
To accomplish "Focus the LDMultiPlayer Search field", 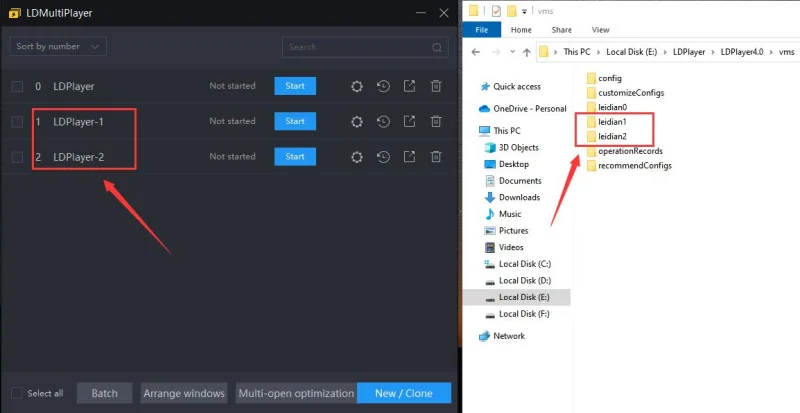I will pos(365,47).
